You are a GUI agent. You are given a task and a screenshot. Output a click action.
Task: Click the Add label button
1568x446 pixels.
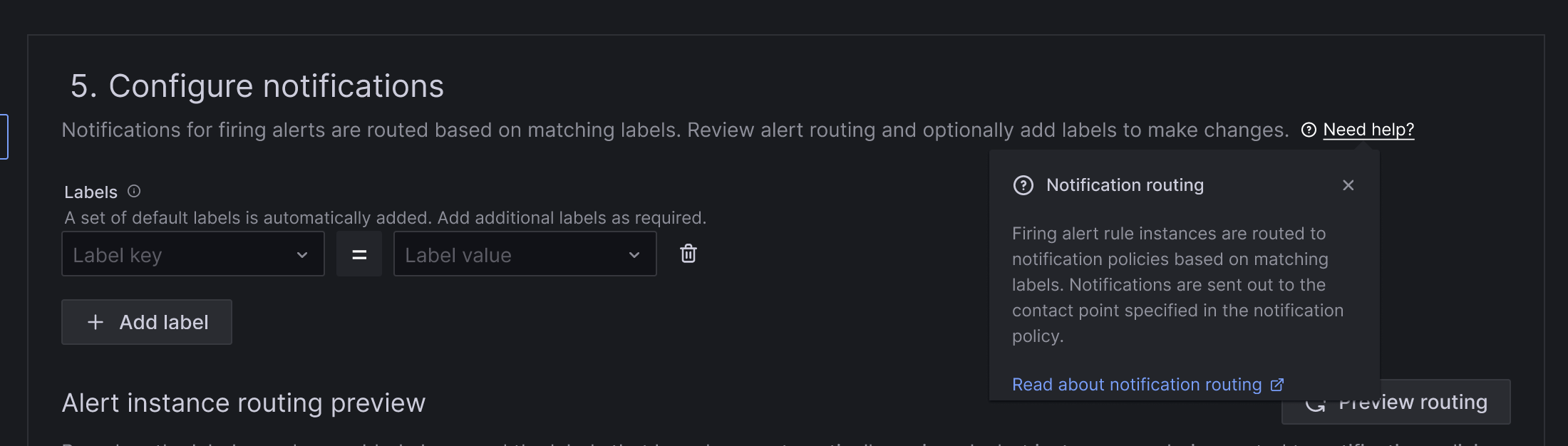147,322
